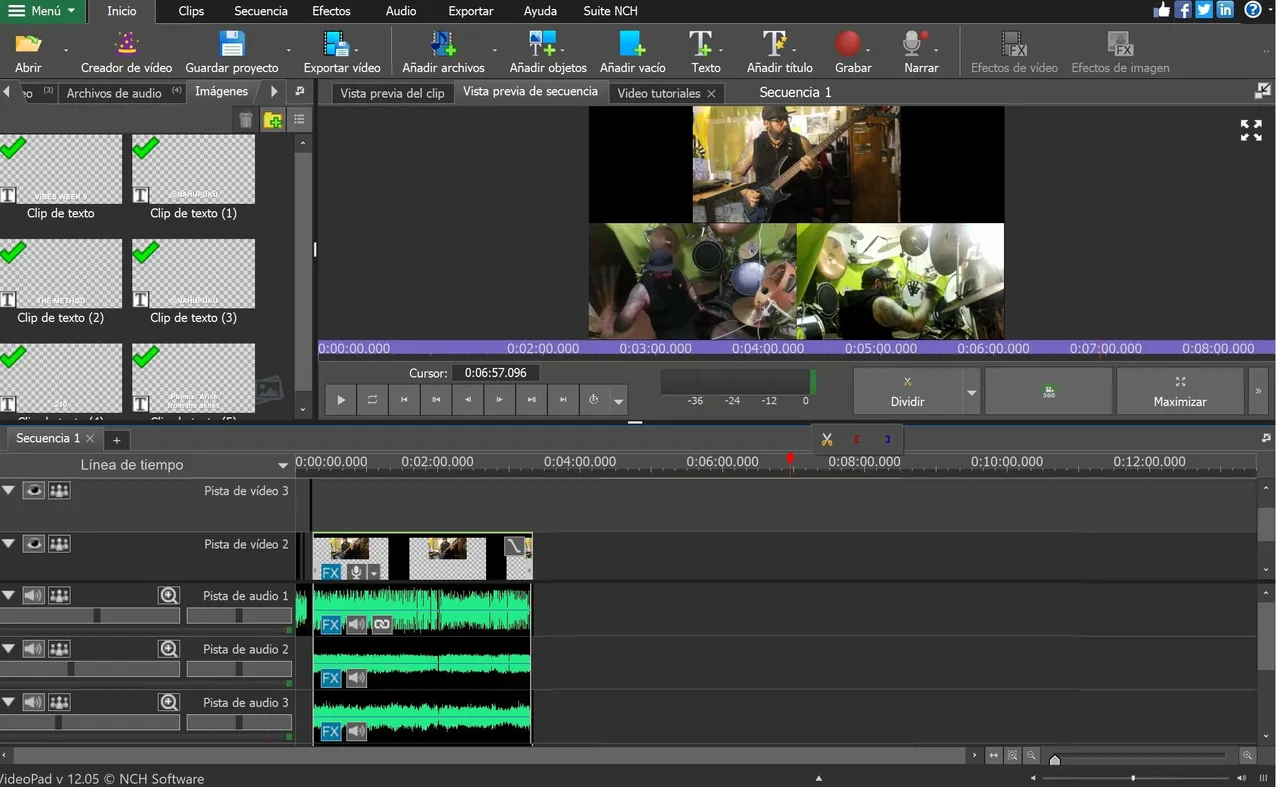Click the Maximizar button
Image resolution: width=1280 pixels, height=787 pixels.
1180,391
